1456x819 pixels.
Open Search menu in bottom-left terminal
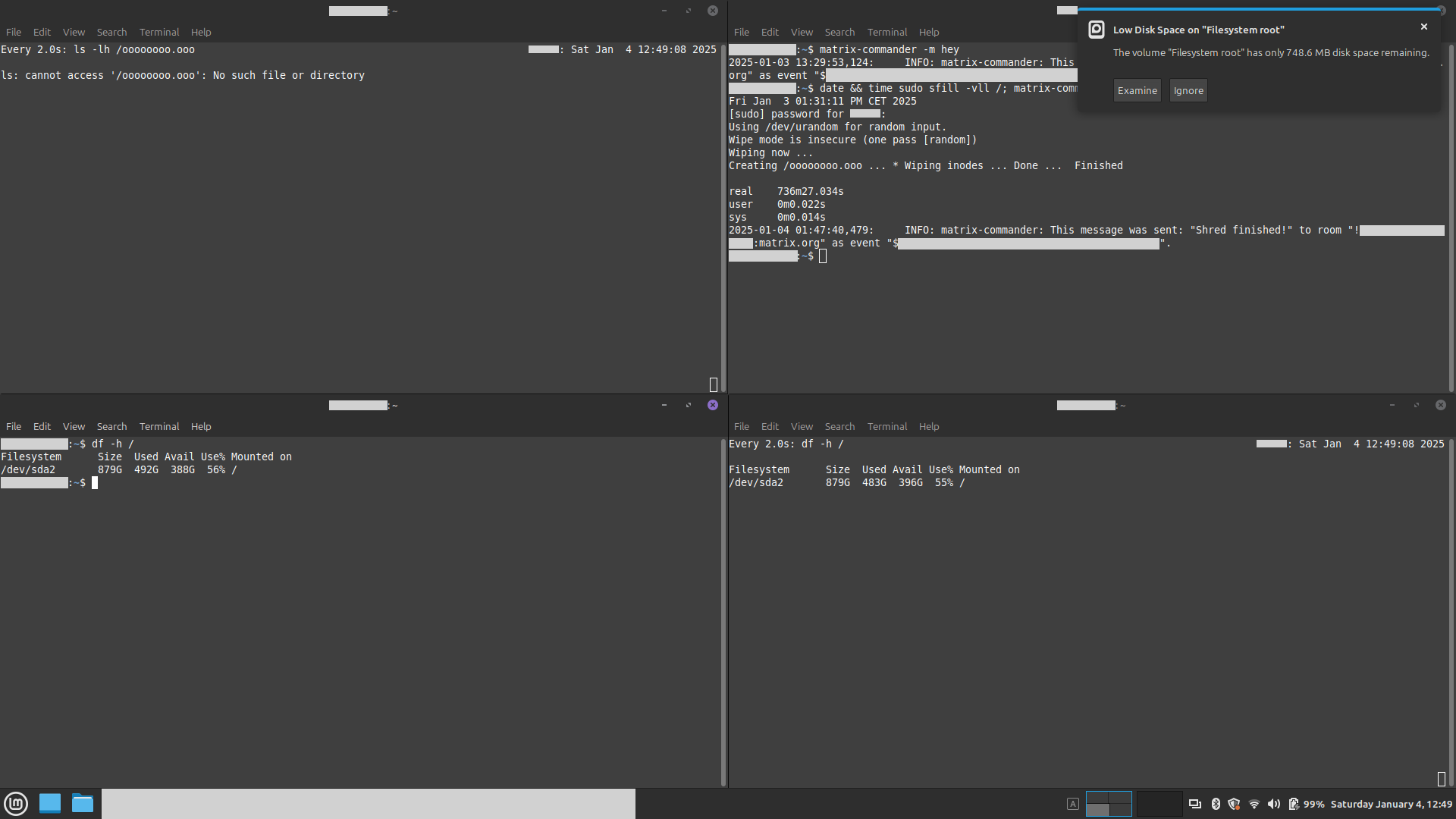[x=111, y=426]
